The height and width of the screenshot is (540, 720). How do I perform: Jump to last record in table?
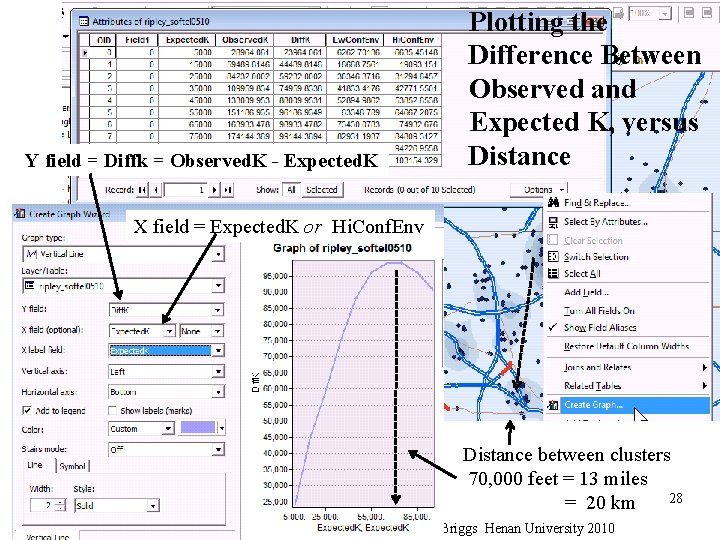[x=228, y=190]
